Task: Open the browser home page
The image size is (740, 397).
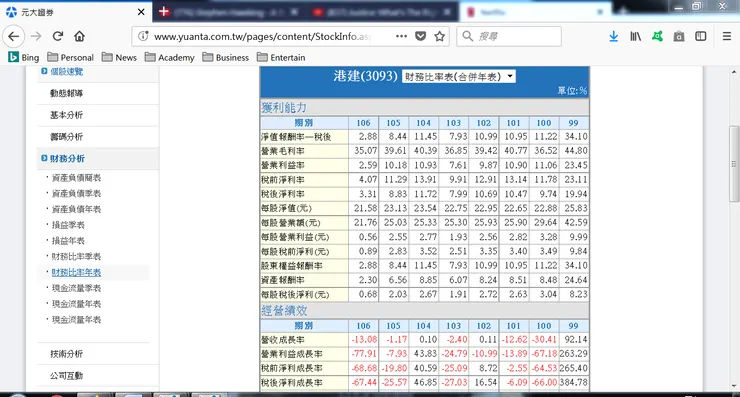Action: 79,36
